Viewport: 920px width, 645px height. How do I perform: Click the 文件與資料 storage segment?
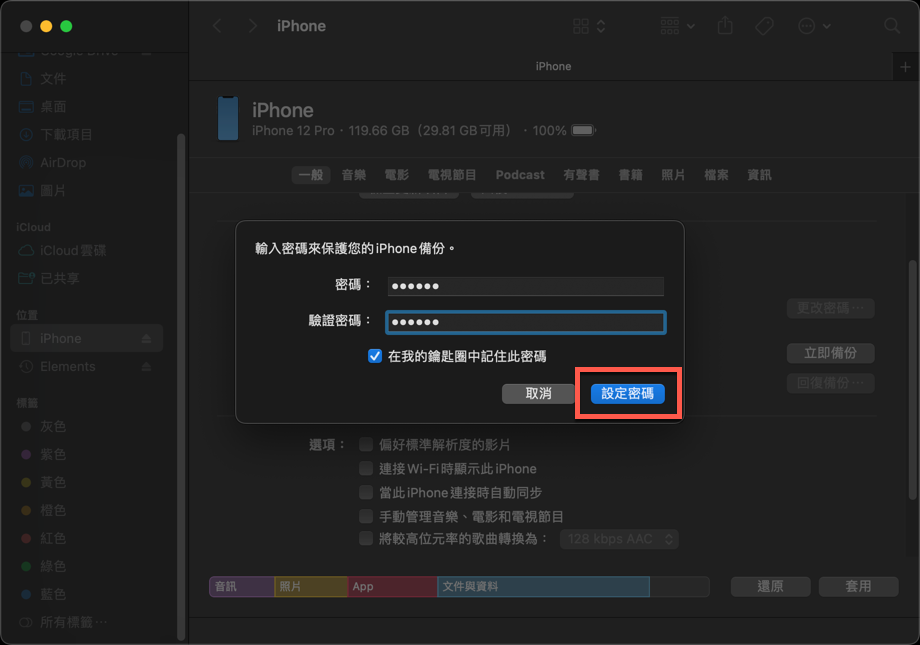pos(543,586)
